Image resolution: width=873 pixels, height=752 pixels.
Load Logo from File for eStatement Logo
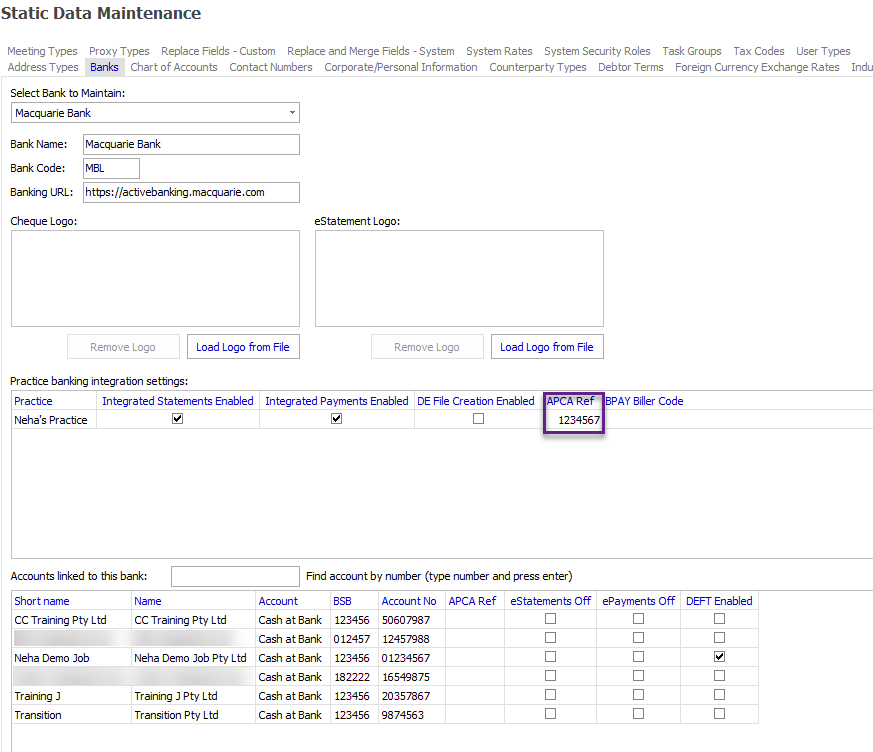[x=546, y=347]
